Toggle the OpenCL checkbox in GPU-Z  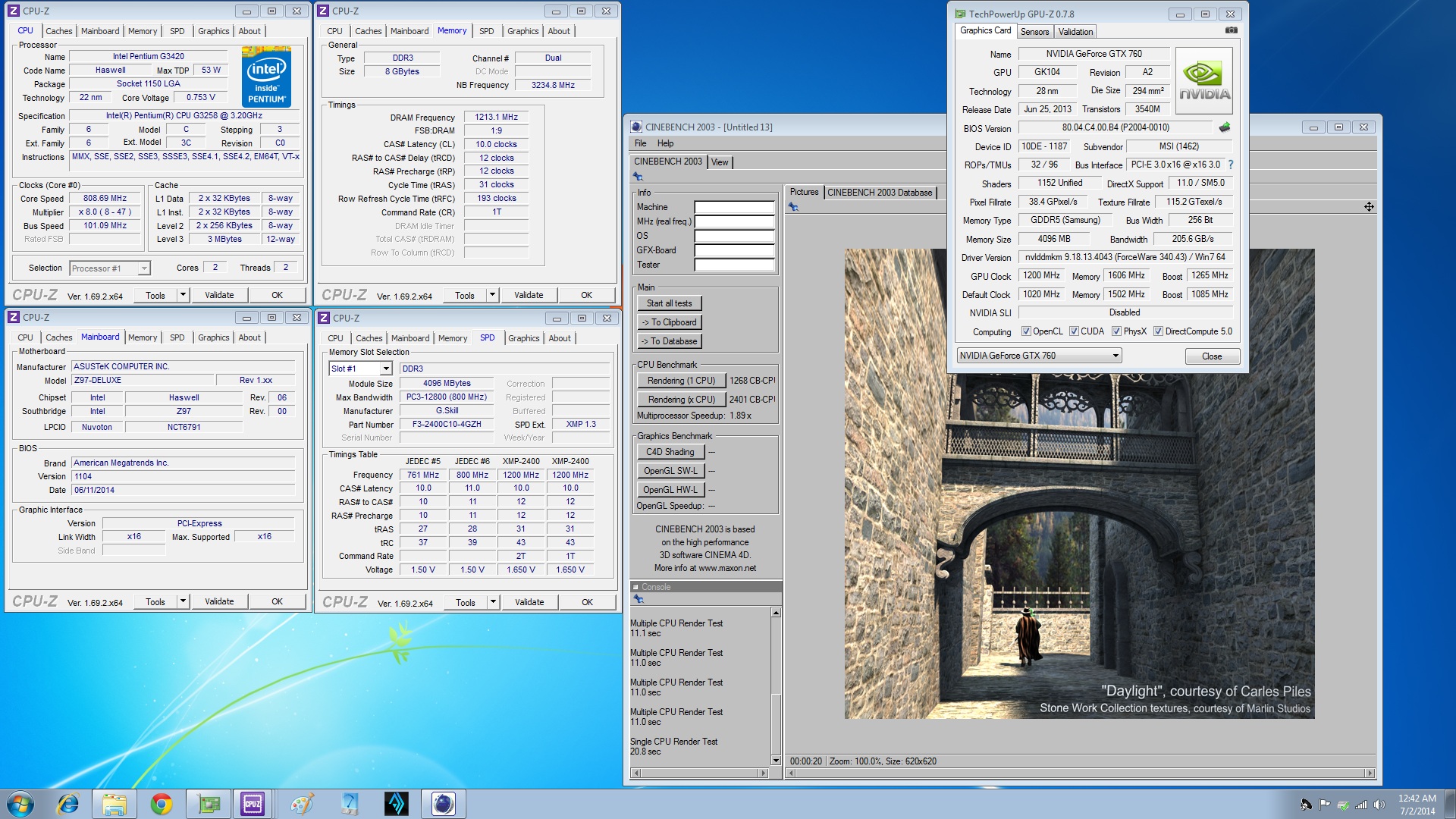[x=1026, y=331]
